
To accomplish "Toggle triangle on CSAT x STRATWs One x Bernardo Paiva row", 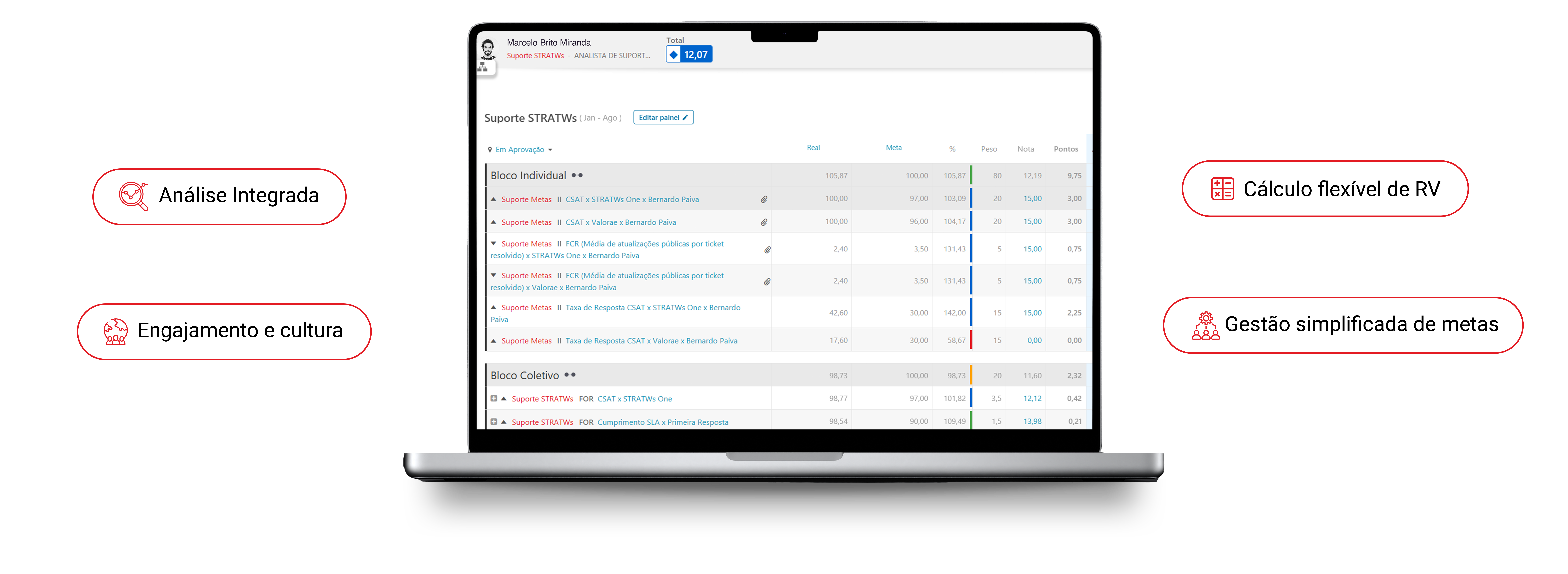I will coord(494,199).
